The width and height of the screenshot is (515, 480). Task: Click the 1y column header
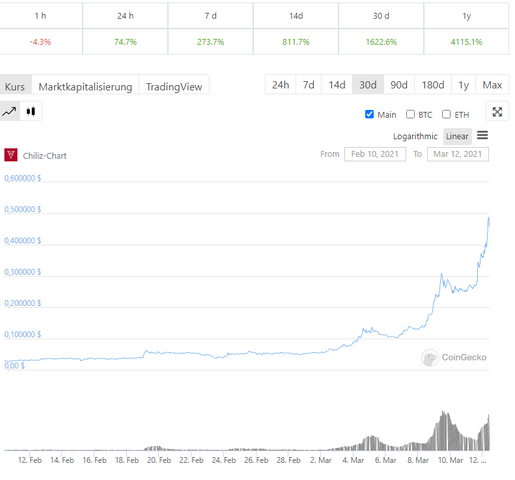[x=467, y=16]
